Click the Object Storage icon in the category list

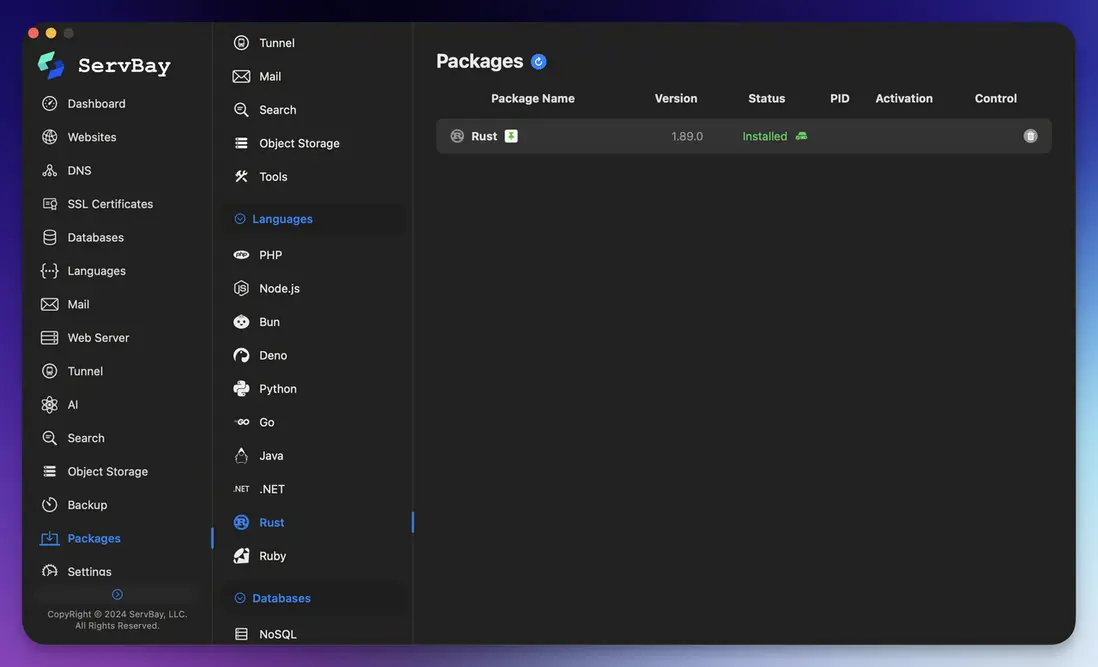coord(242,143)
